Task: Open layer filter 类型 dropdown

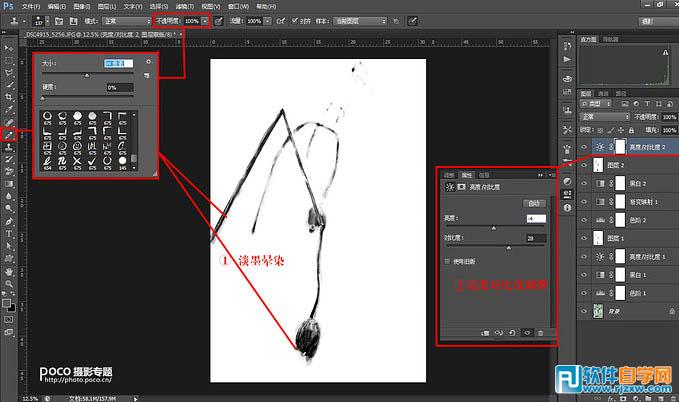Action: [595, 104]
